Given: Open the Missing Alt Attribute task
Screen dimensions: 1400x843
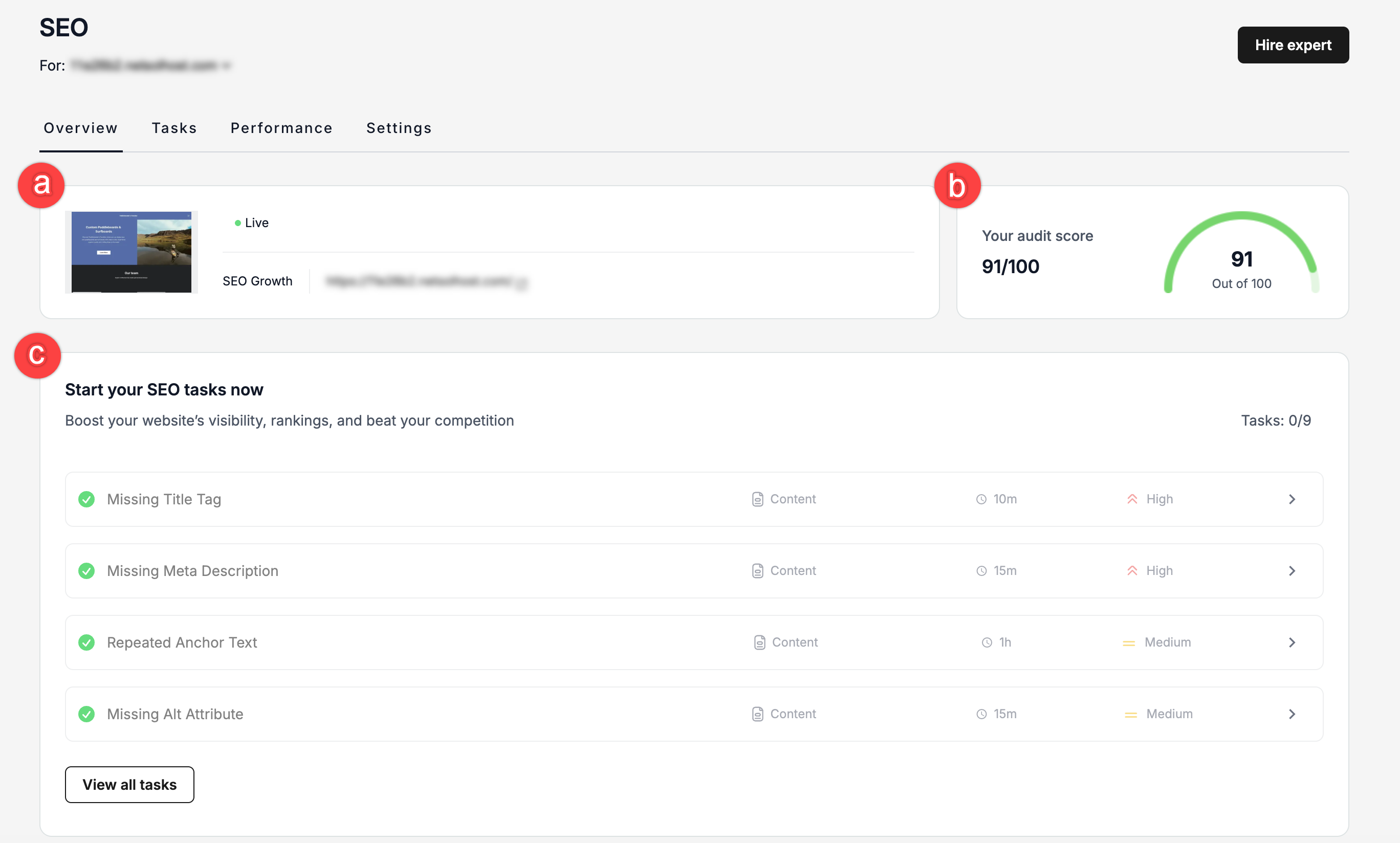Looking at the screenshot, I should [x=694, y=714].
